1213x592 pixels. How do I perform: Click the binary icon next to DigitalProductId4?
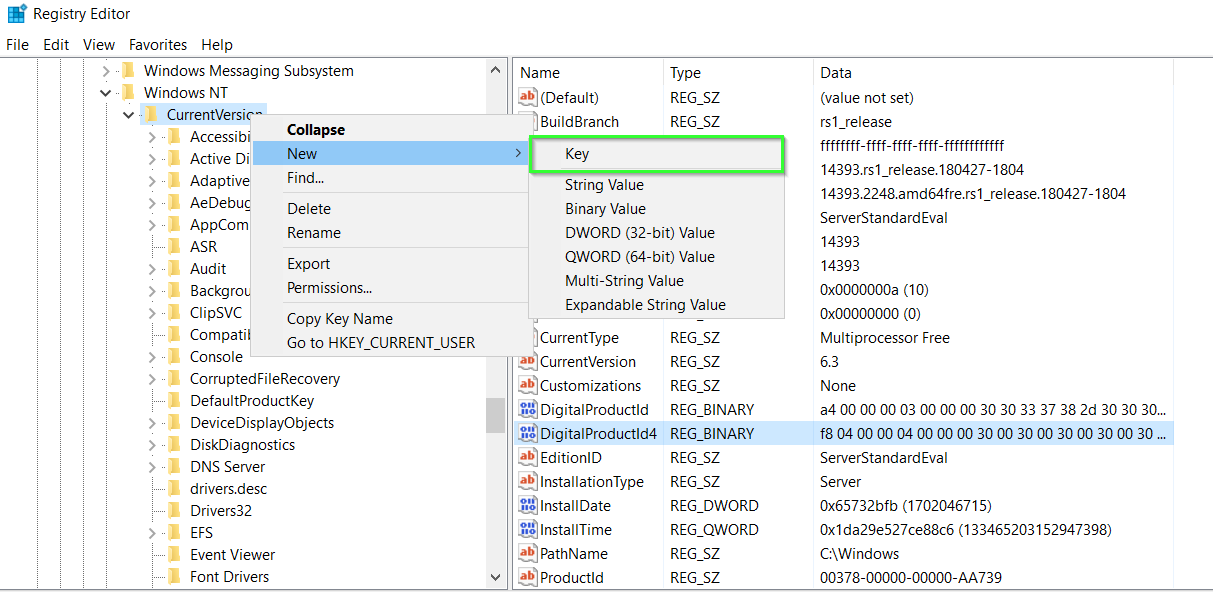click(528, 434)
